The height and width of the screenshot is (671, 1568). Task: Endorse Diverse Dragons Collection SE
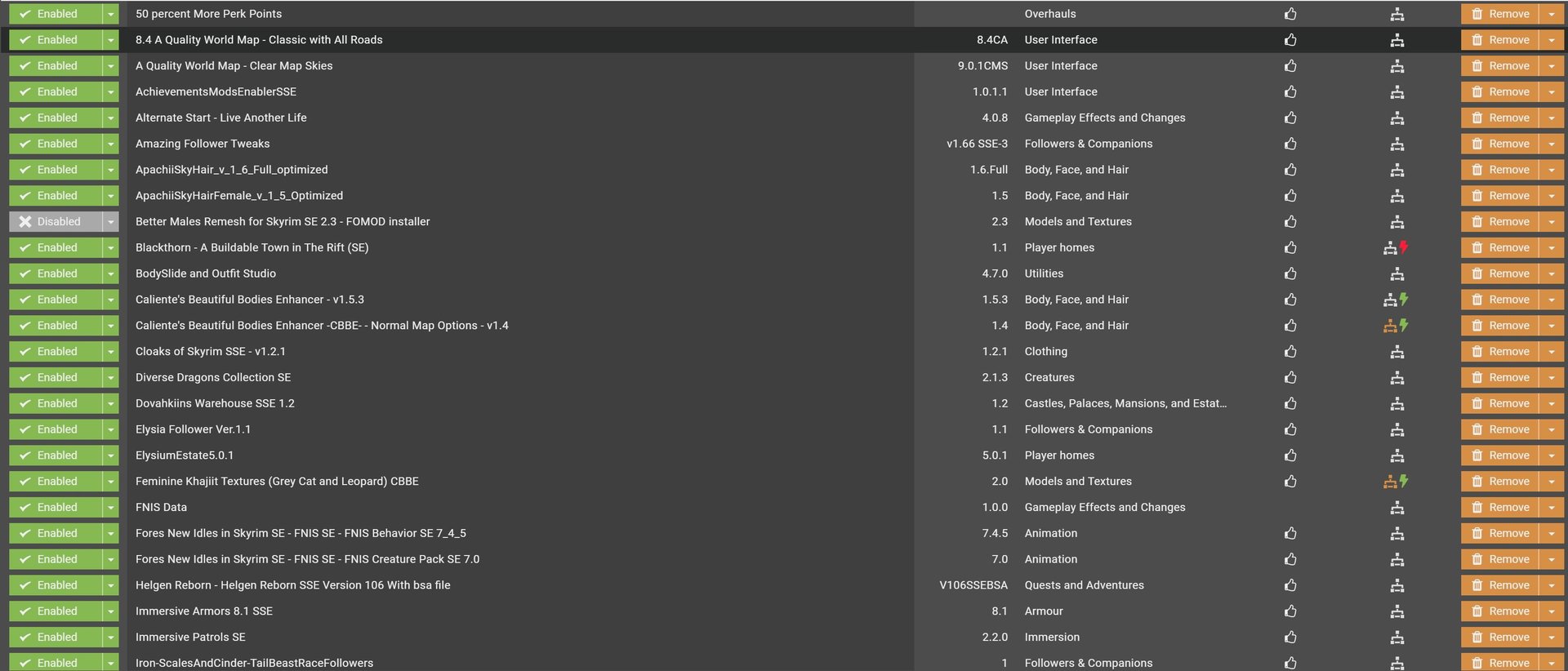click(1290, 377)
